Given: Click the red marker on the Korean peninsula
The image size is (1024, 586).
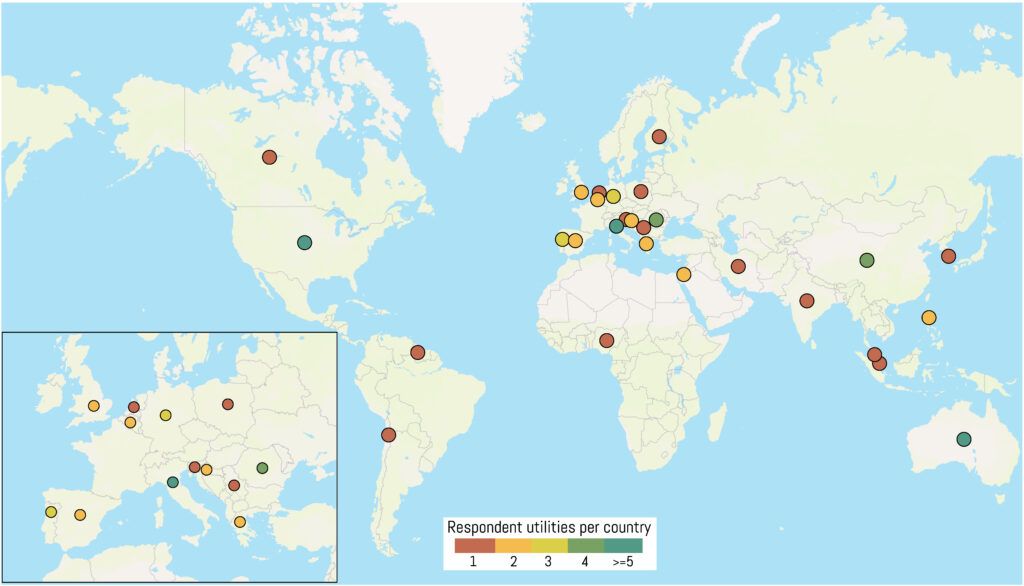Looking at the screenshot, I should tap(948, 256).
